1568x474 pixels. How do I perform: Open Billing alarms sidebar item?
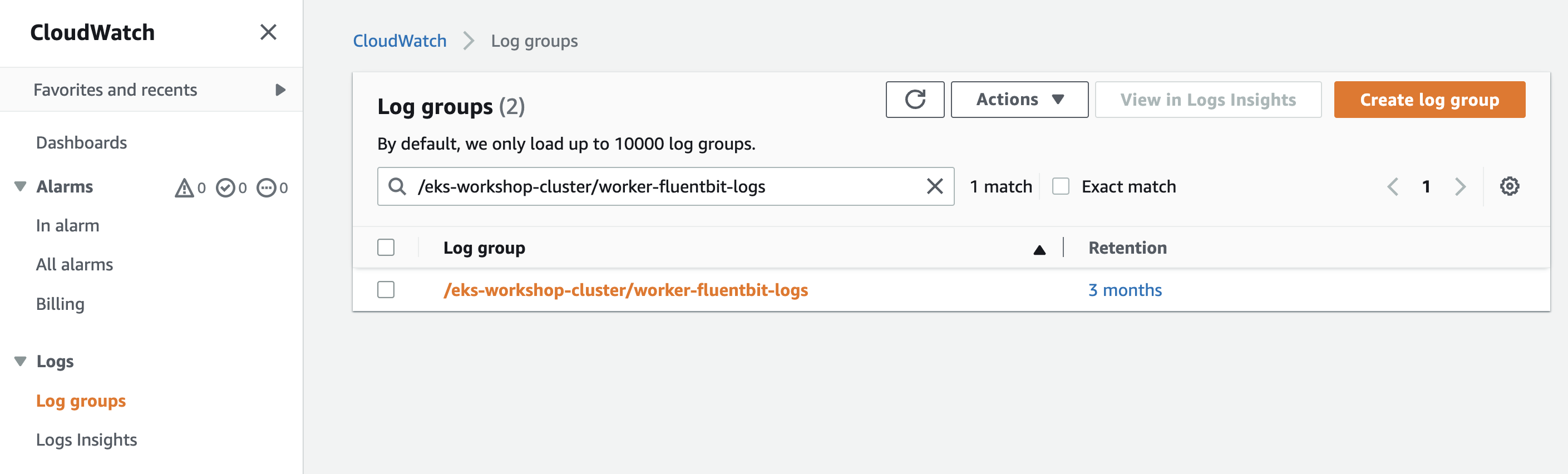60,304
